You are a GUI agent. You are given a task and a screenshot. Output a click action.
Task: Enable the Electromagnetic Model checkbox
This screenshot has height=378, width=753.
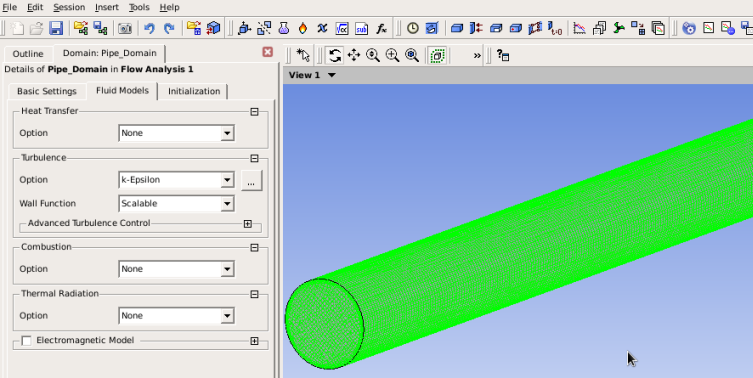coord(26,341)
